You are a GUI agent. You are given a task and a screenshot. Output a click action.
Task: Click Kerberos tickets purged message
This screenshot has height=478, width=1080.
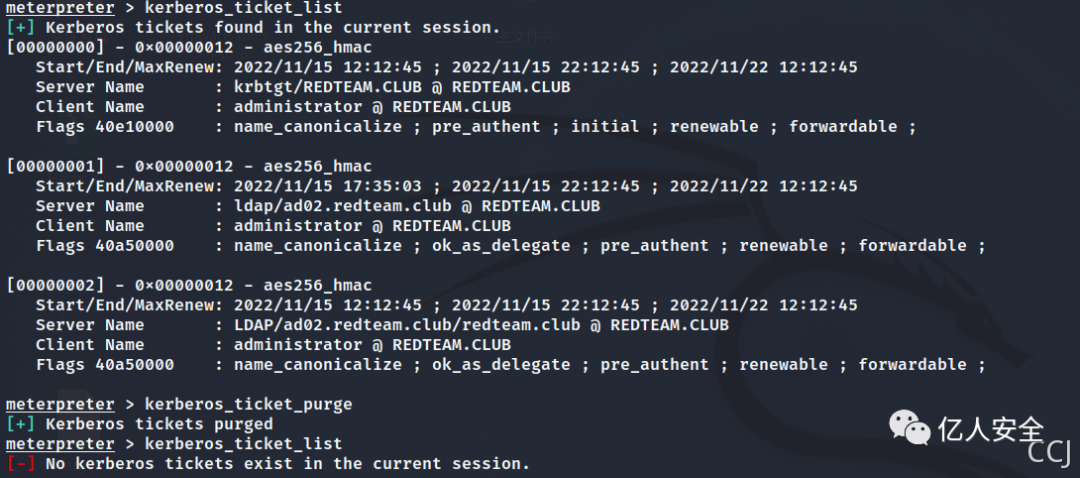[x=159, y=424]
